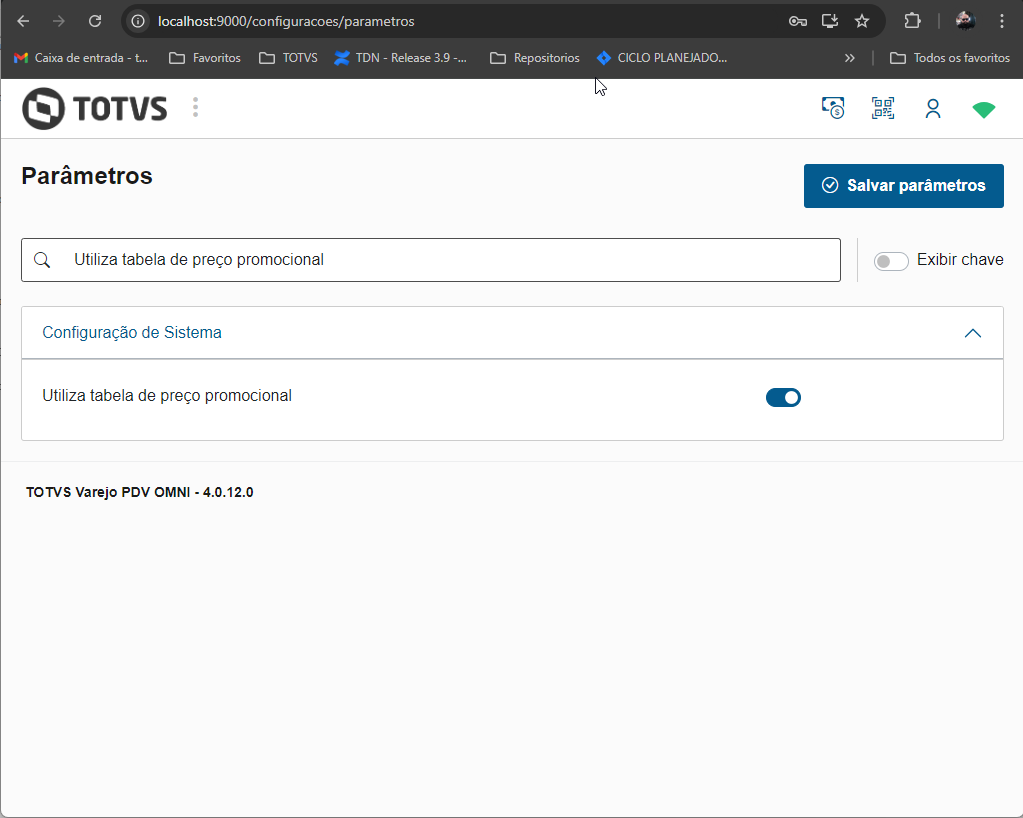Click the TOTVS logo
1023x818 pixels.
(95, 108)
